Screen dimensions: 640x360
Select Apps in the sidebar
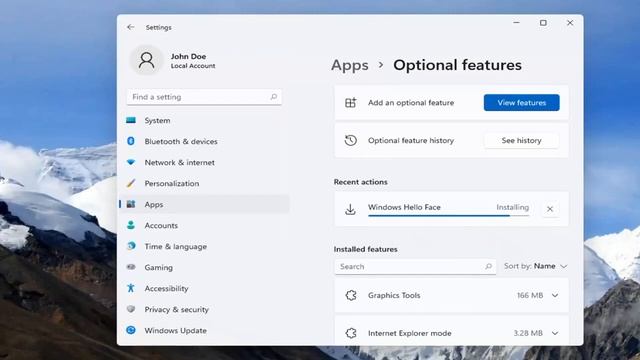[x=204, y=204]
